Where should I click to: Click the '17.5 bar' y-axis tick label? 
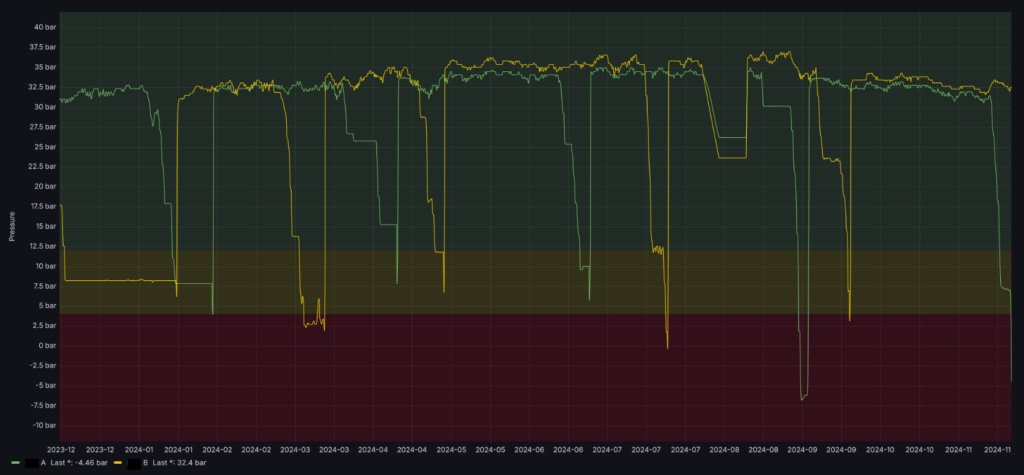click(x=41, y=206)
